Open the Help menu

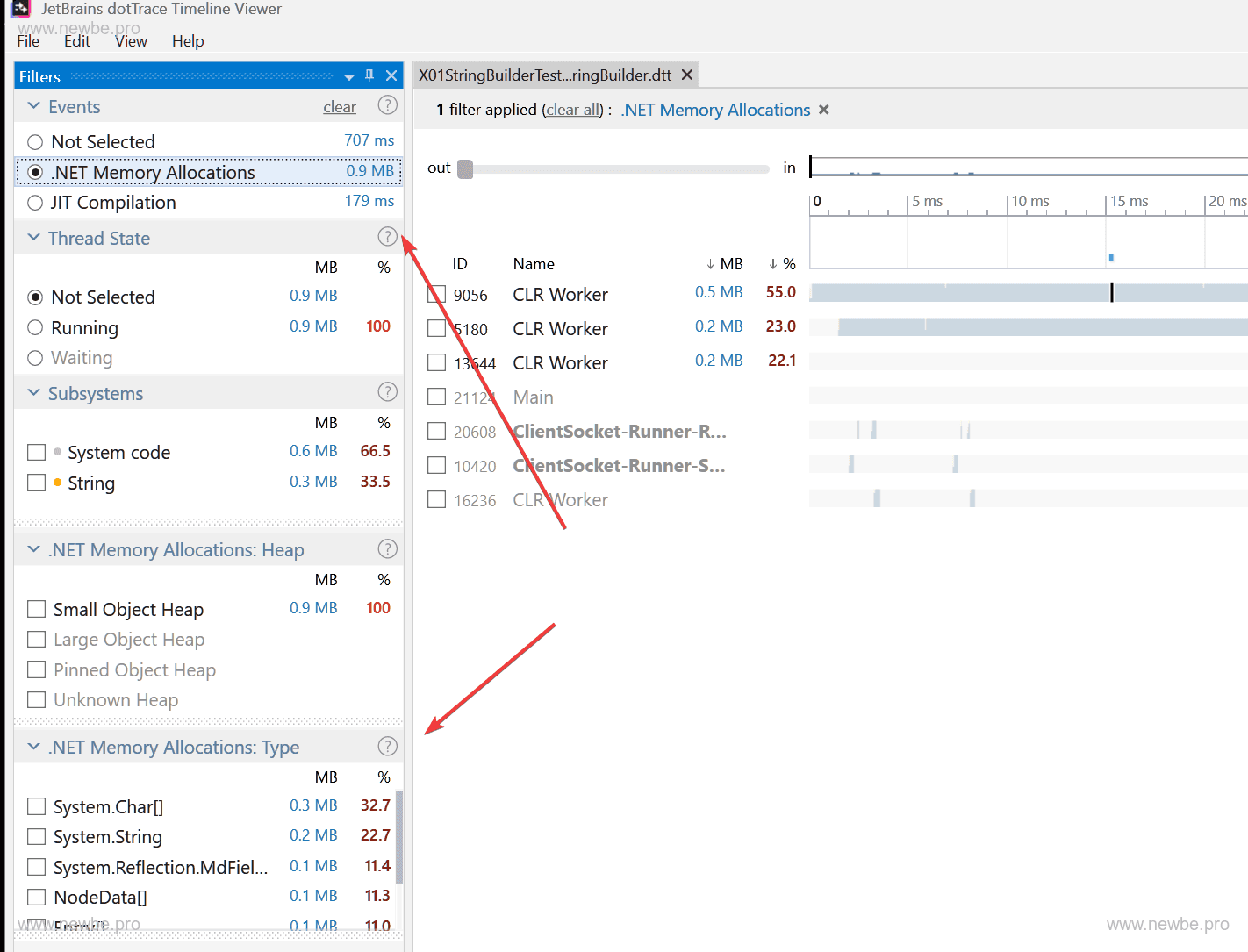[x=188, y=41]
